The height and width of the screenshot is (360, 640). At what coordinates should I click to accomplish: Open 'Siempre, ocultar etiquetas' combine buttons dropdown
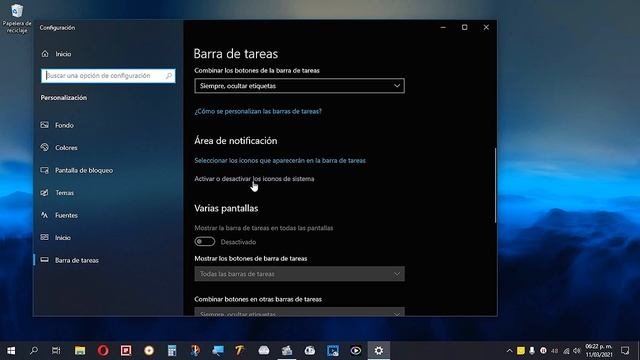[300, 86]
